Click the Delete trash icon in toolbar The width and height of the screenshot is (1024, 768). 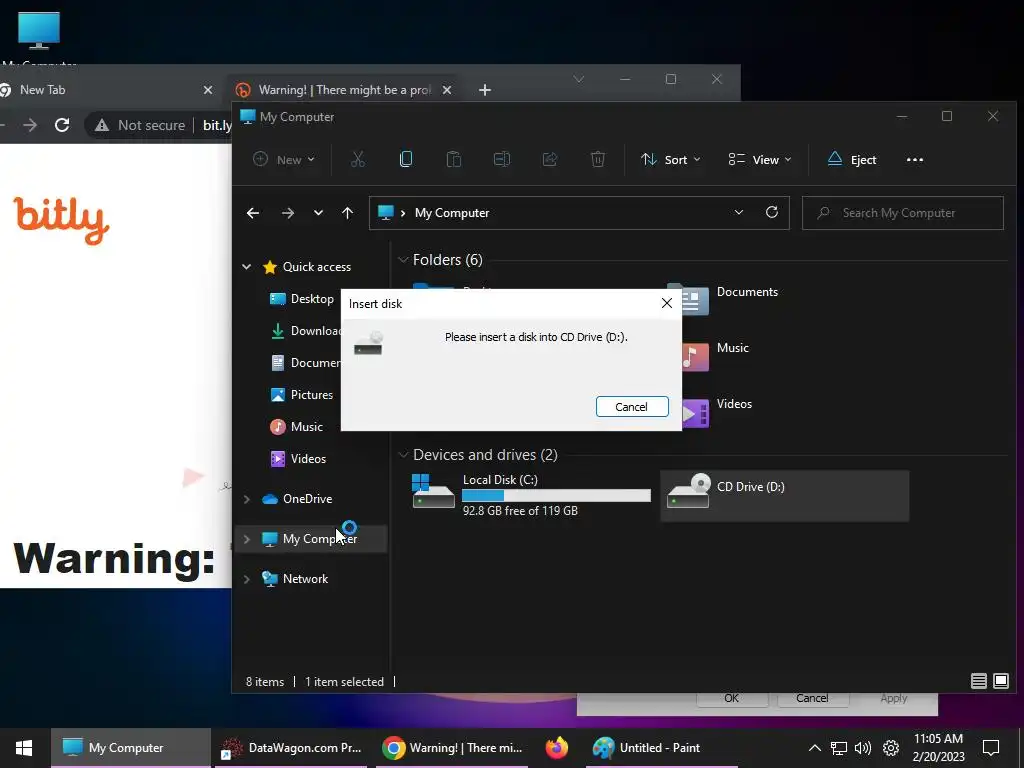pos(598,159)
